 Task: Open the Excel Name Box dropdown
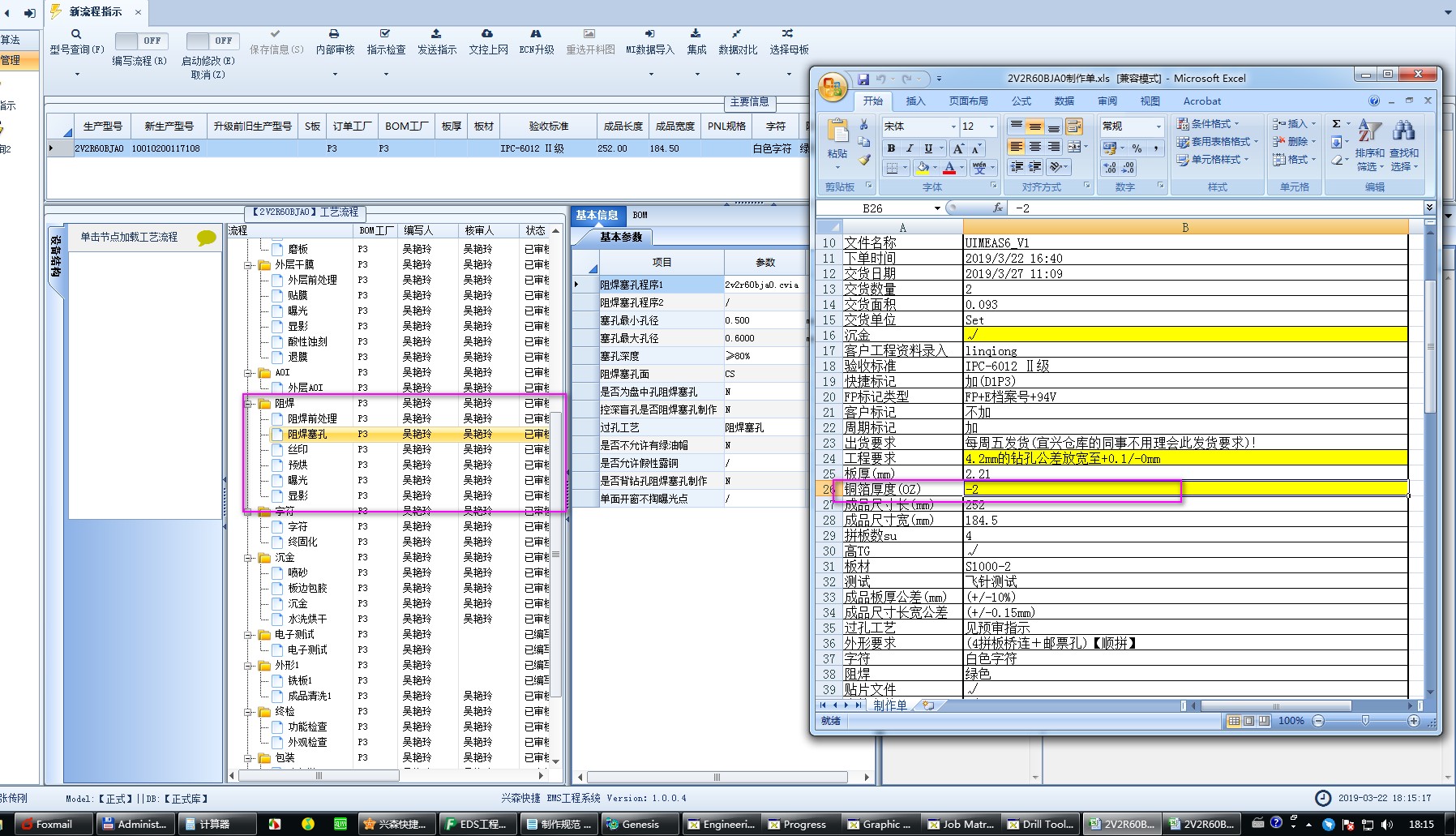(x=937, y=208)
